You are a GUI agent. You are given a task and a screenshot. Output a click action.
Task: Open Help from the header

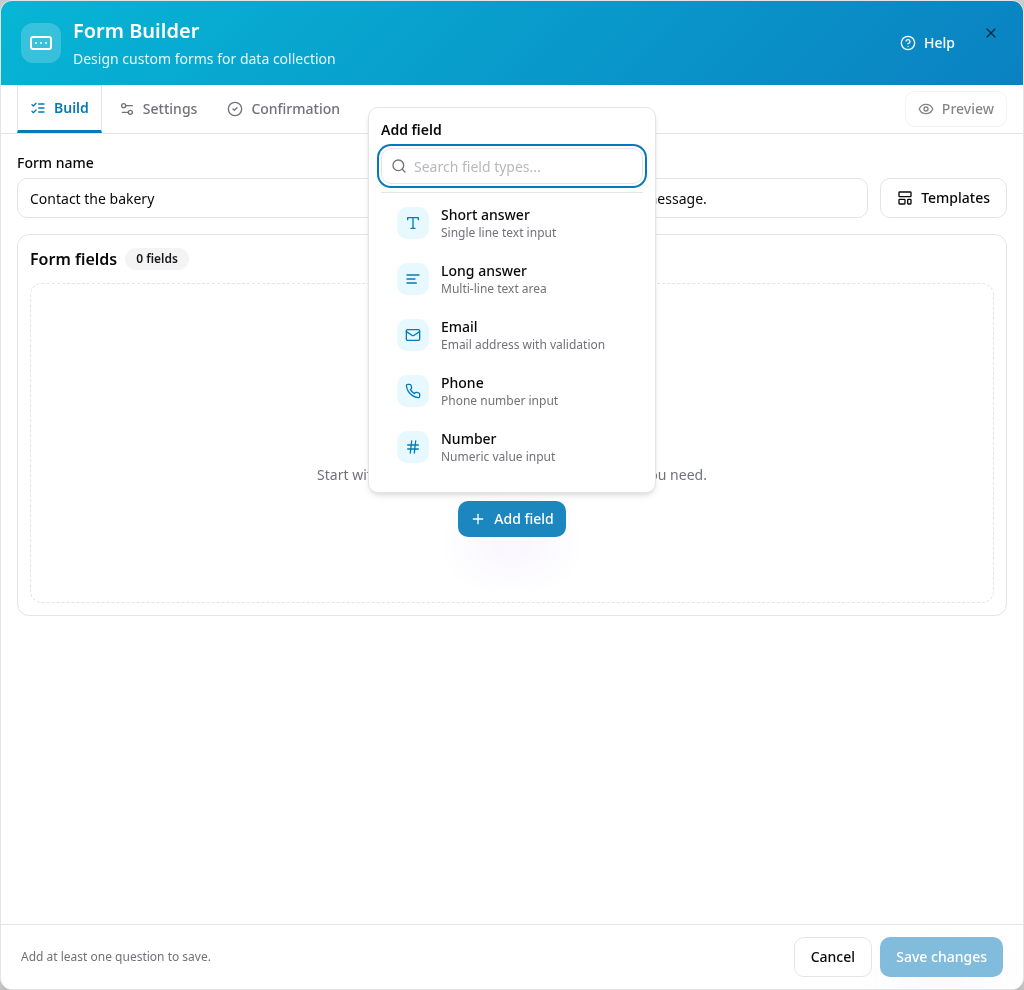(x=927, y=43)
